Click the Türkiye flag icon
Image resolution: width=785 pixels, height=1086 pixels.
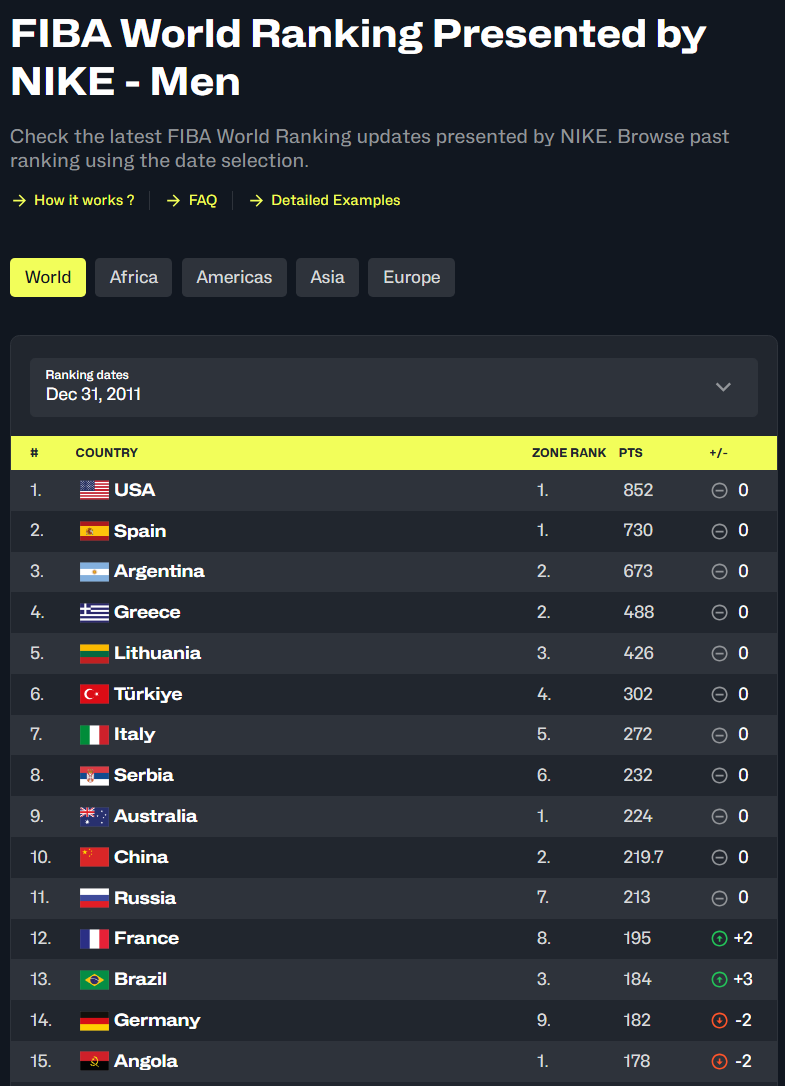click(94, 694)
